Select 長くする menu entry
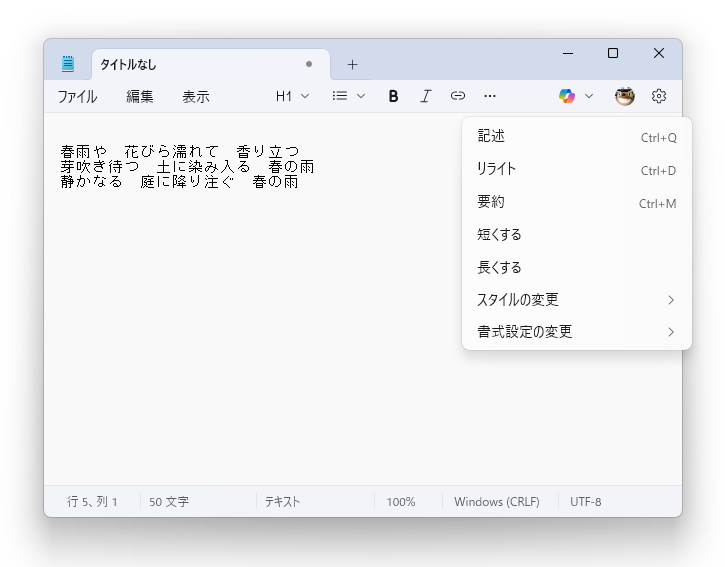This screenshot has height=567, width=725. 577,268
